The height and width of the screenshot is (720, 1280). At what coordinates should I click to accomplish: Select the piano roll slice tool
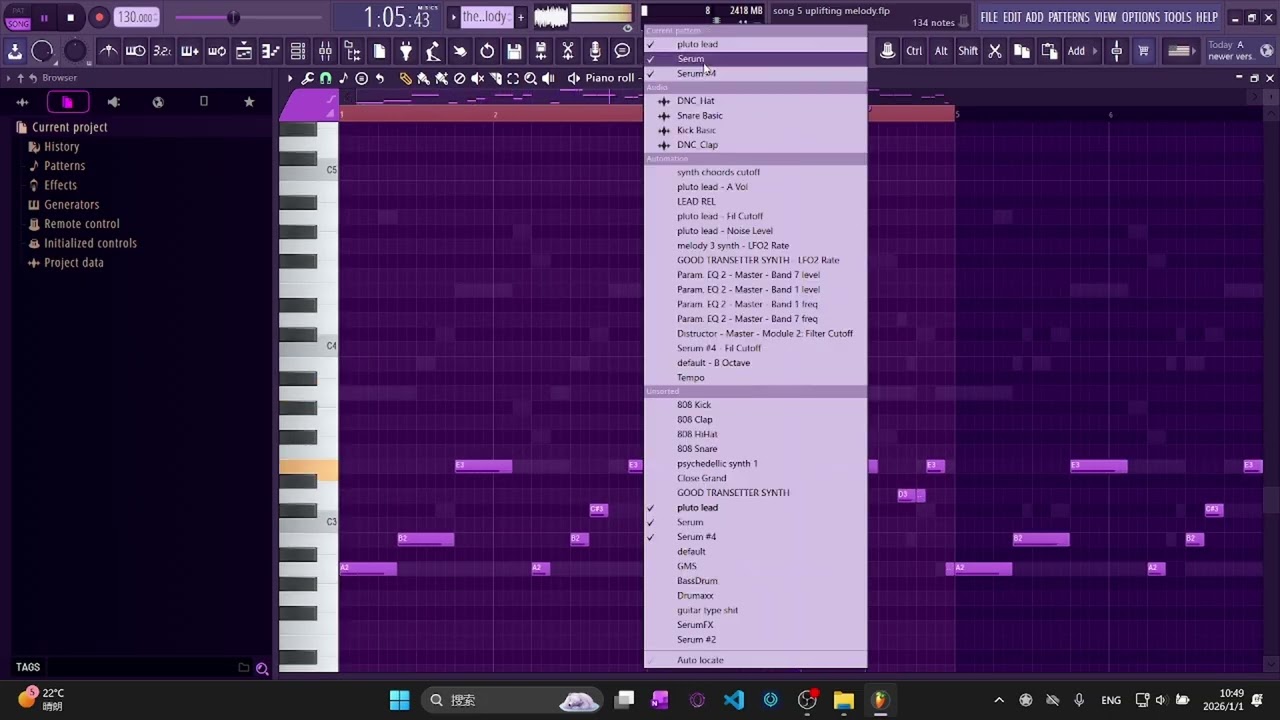[495, 78]
